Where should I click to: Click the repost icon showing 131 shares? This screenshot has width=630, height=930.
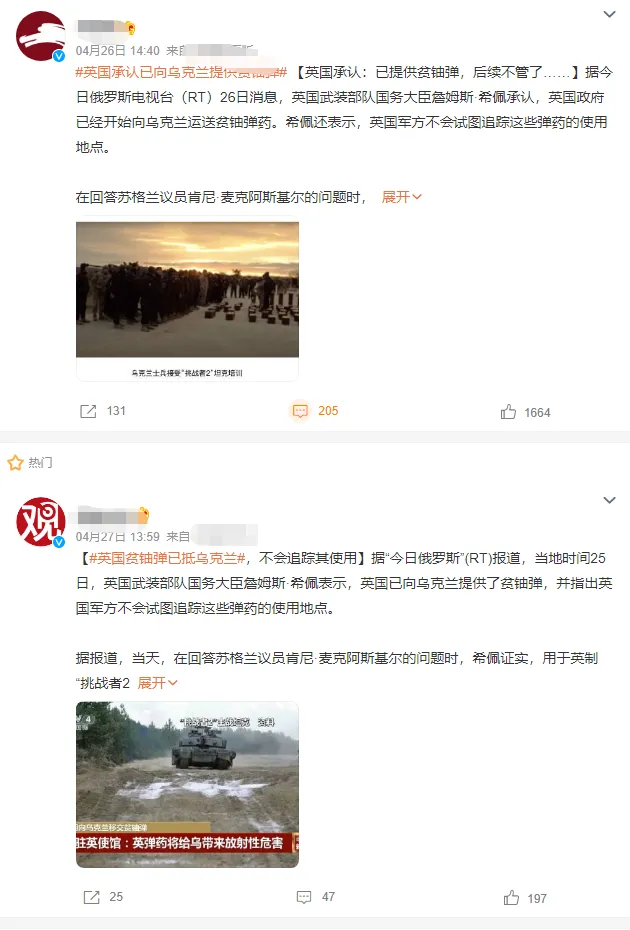88,411
